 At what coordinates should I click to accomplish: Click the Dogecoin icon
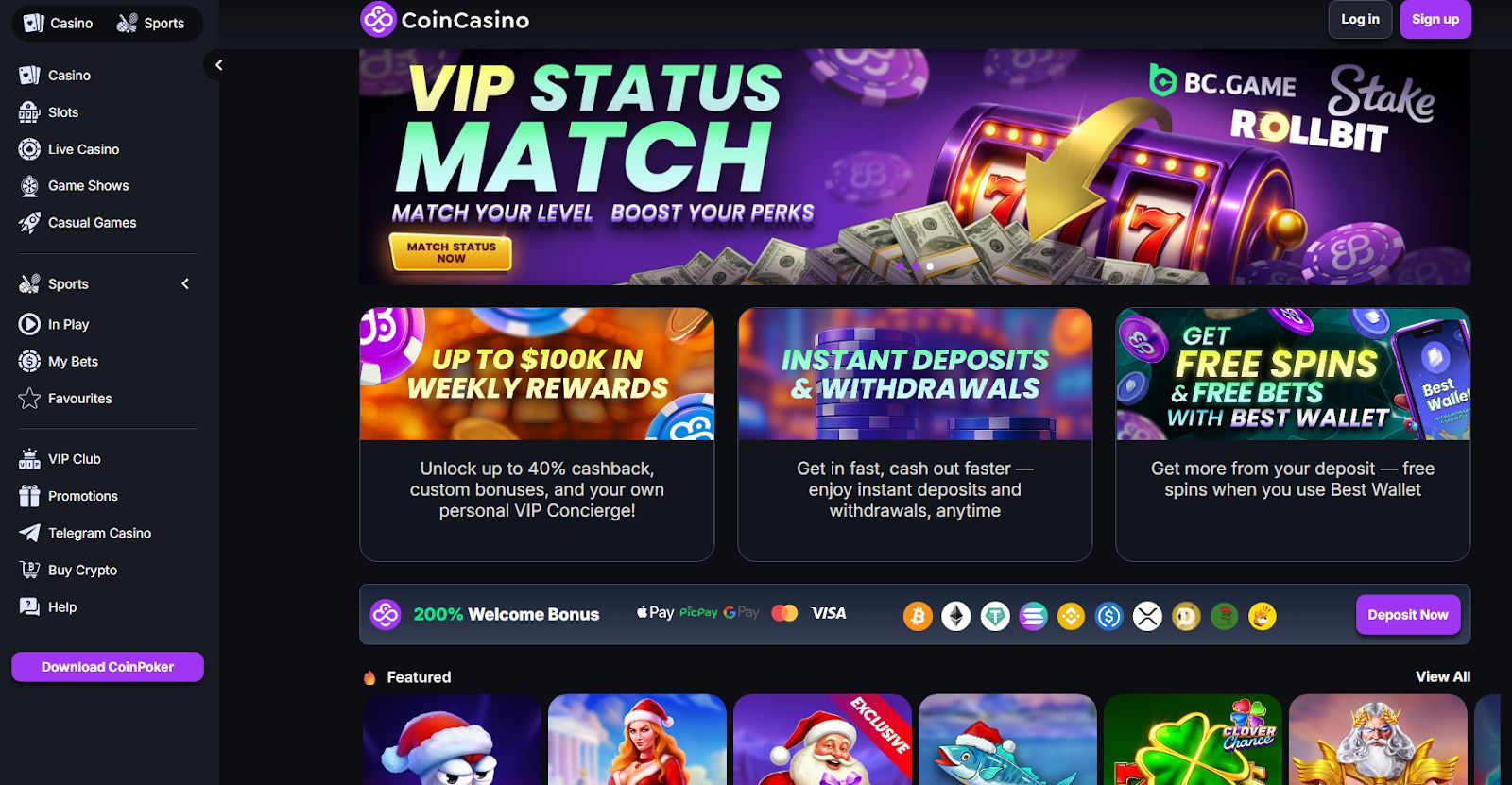coord(1186,617)
